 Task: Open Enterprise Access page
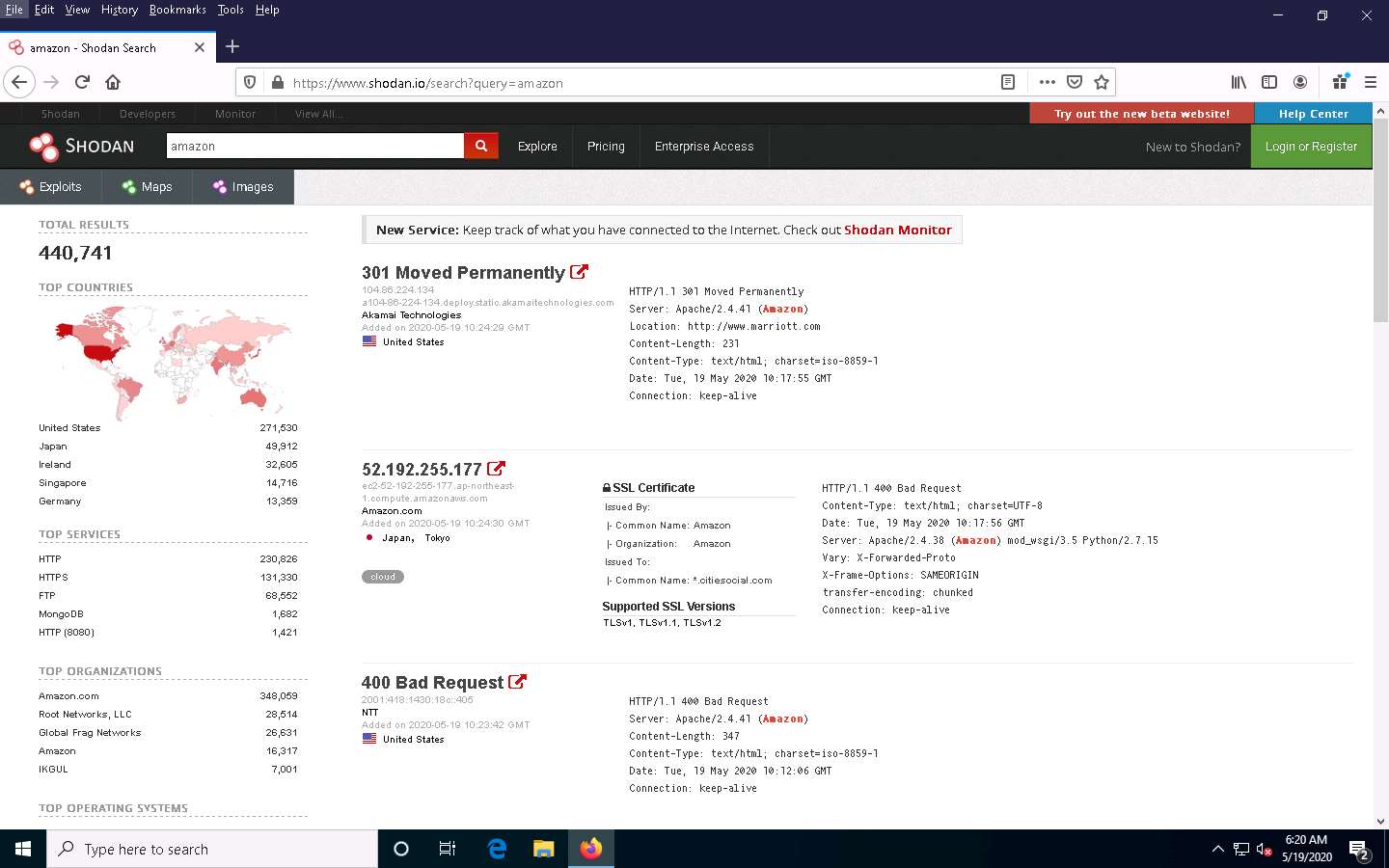(704, 147)
